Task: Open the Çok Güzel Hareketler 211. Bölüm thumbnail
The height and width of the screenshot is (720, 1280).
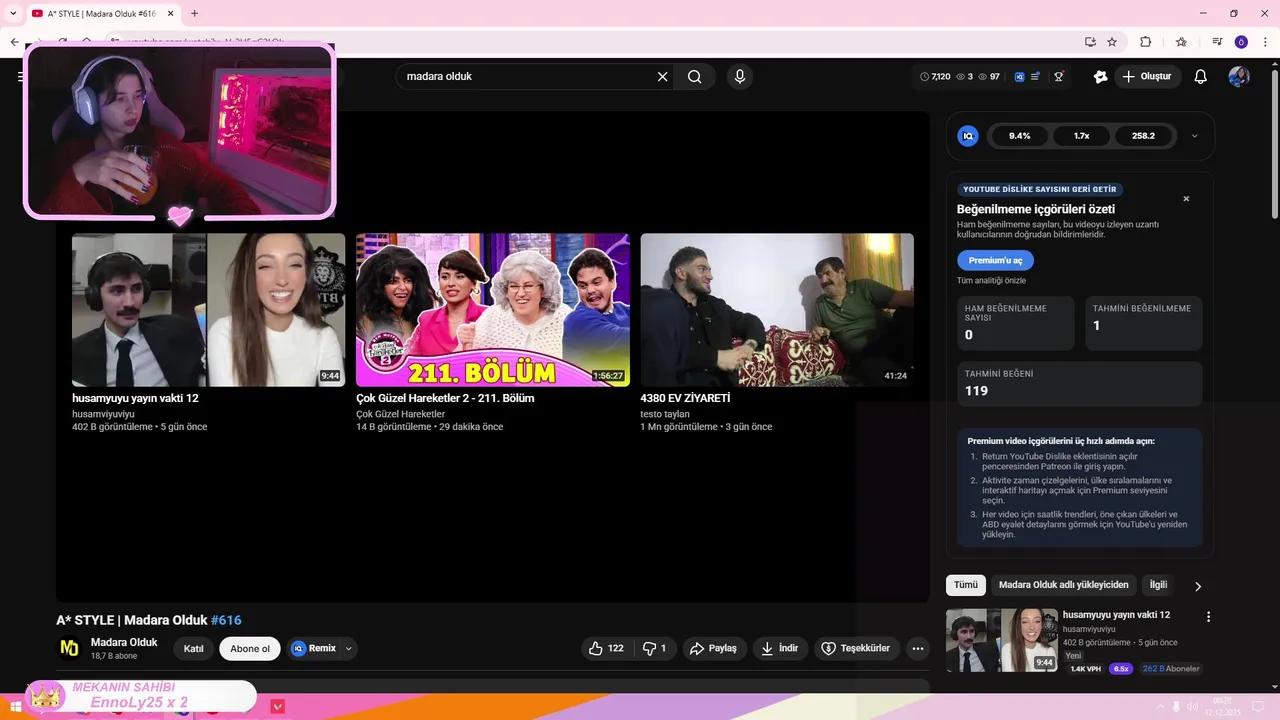Action: pos(493,310)
